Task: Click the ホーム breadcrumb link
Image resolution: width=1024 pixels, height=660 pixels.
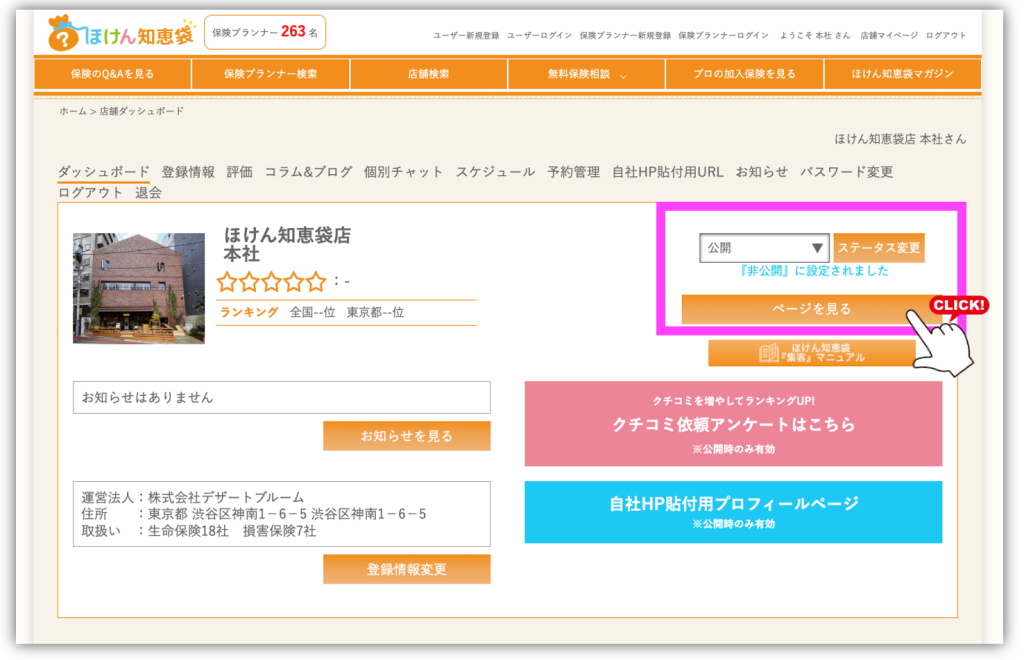Action: [72, 111]
